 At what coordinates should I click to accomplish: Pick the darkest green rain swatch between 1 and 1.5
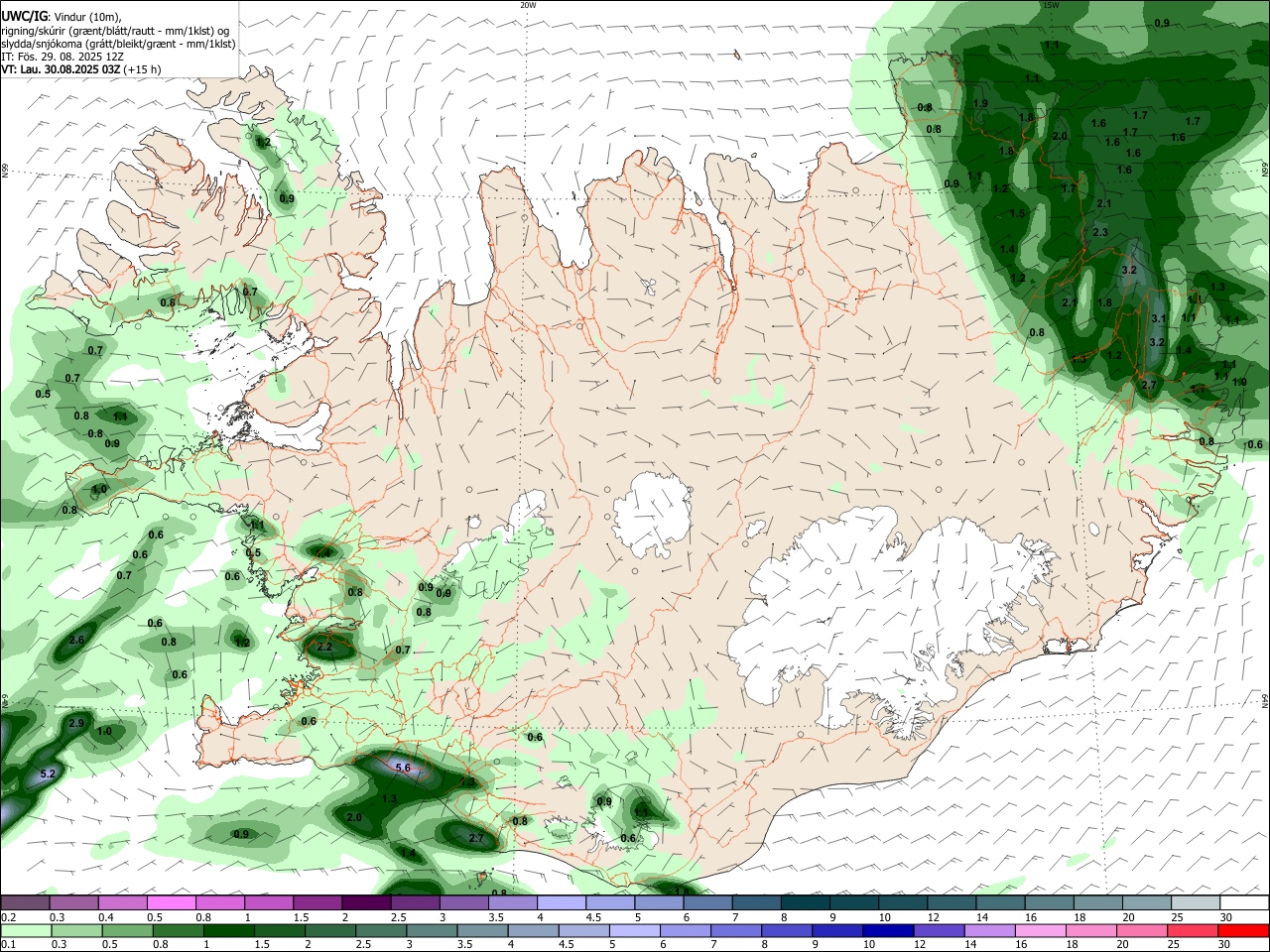click(228, 930)
